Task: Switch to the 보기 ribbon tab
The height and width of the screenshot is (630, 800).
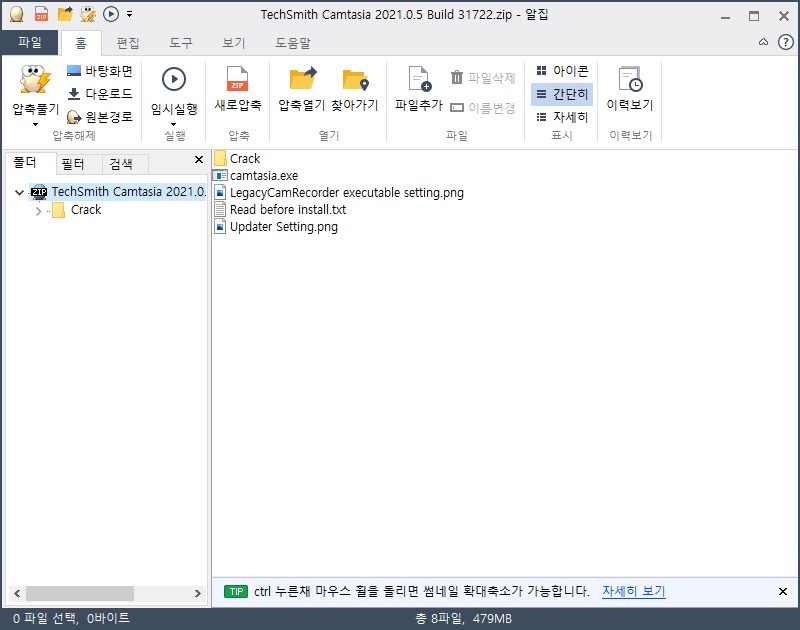Action: pos(234,43)
